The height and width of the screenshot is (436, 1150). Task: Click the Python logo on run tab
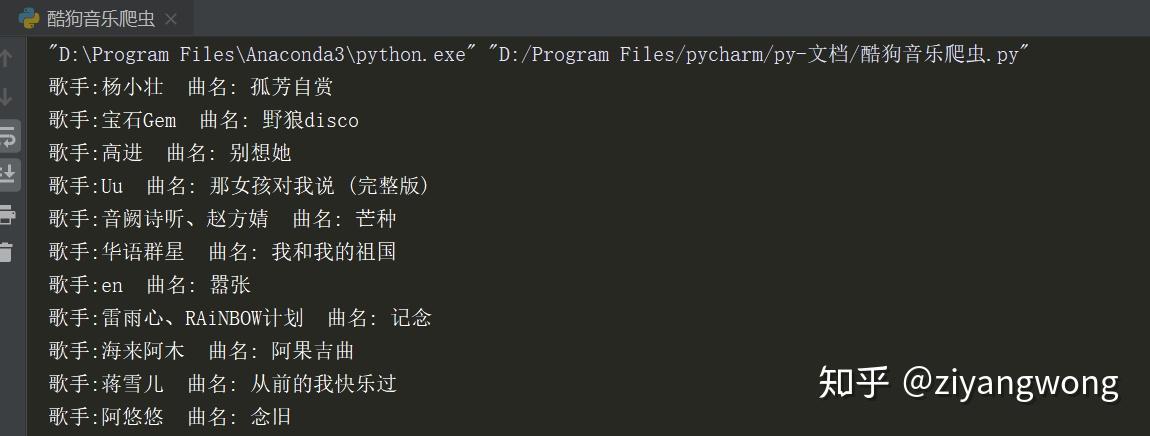click(x=29, y=18)
